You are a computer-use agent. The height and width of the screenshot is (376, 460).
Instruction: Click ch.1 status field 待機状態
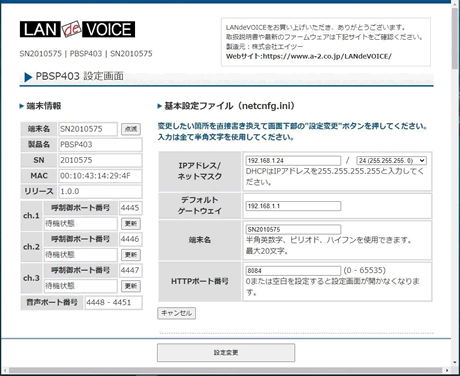pyautogui.click(x=81, y=224)
